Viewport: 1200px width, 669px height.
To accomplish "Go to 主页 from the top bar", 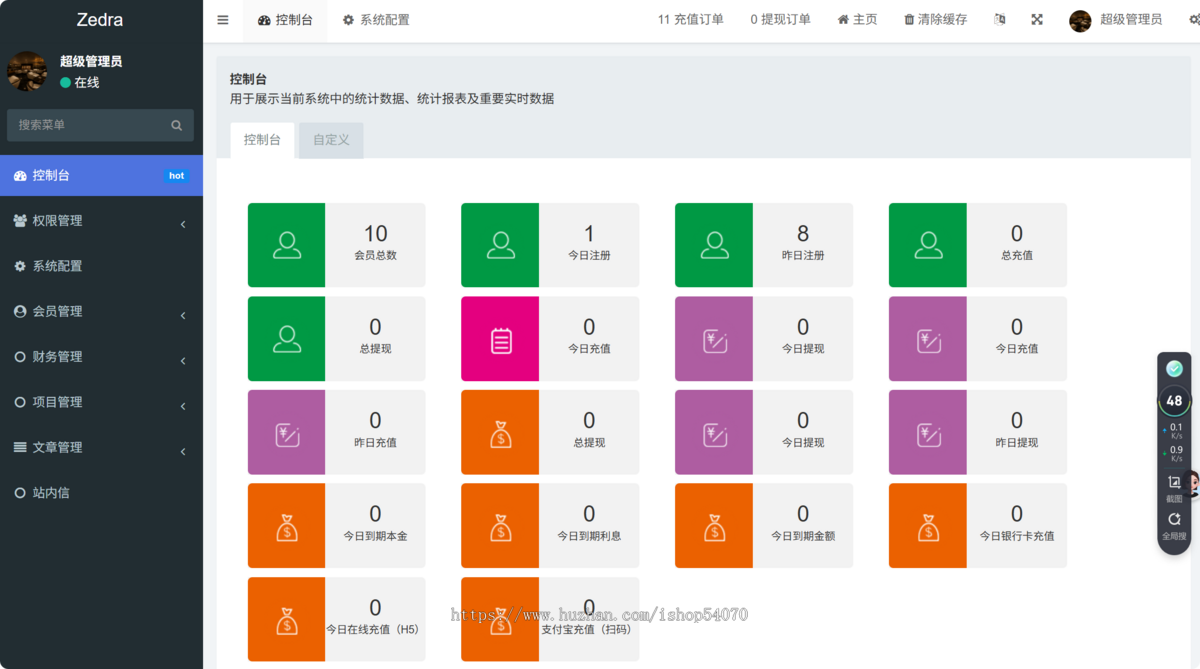I will point(857,20).
